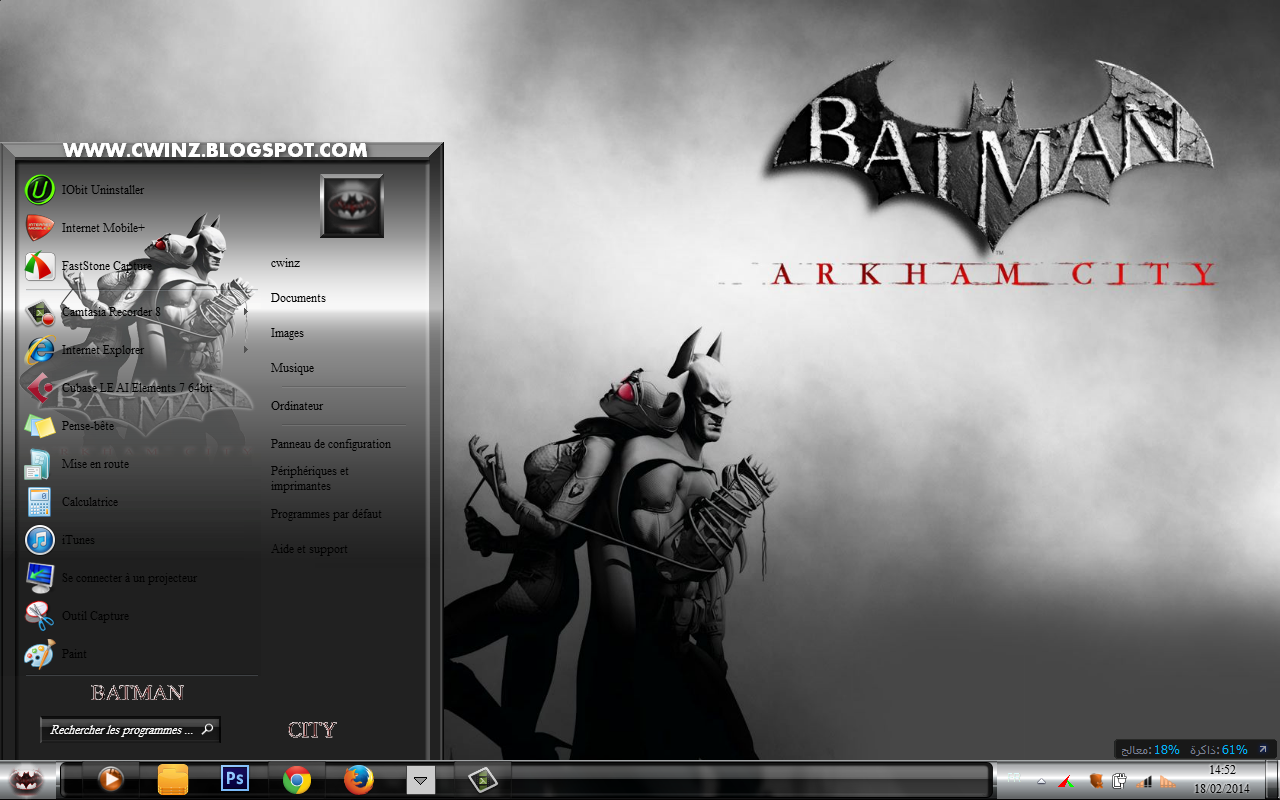
Task: Open Ordinateur from the Start menu
Action: pyautogui.click(x=297, y=406)
